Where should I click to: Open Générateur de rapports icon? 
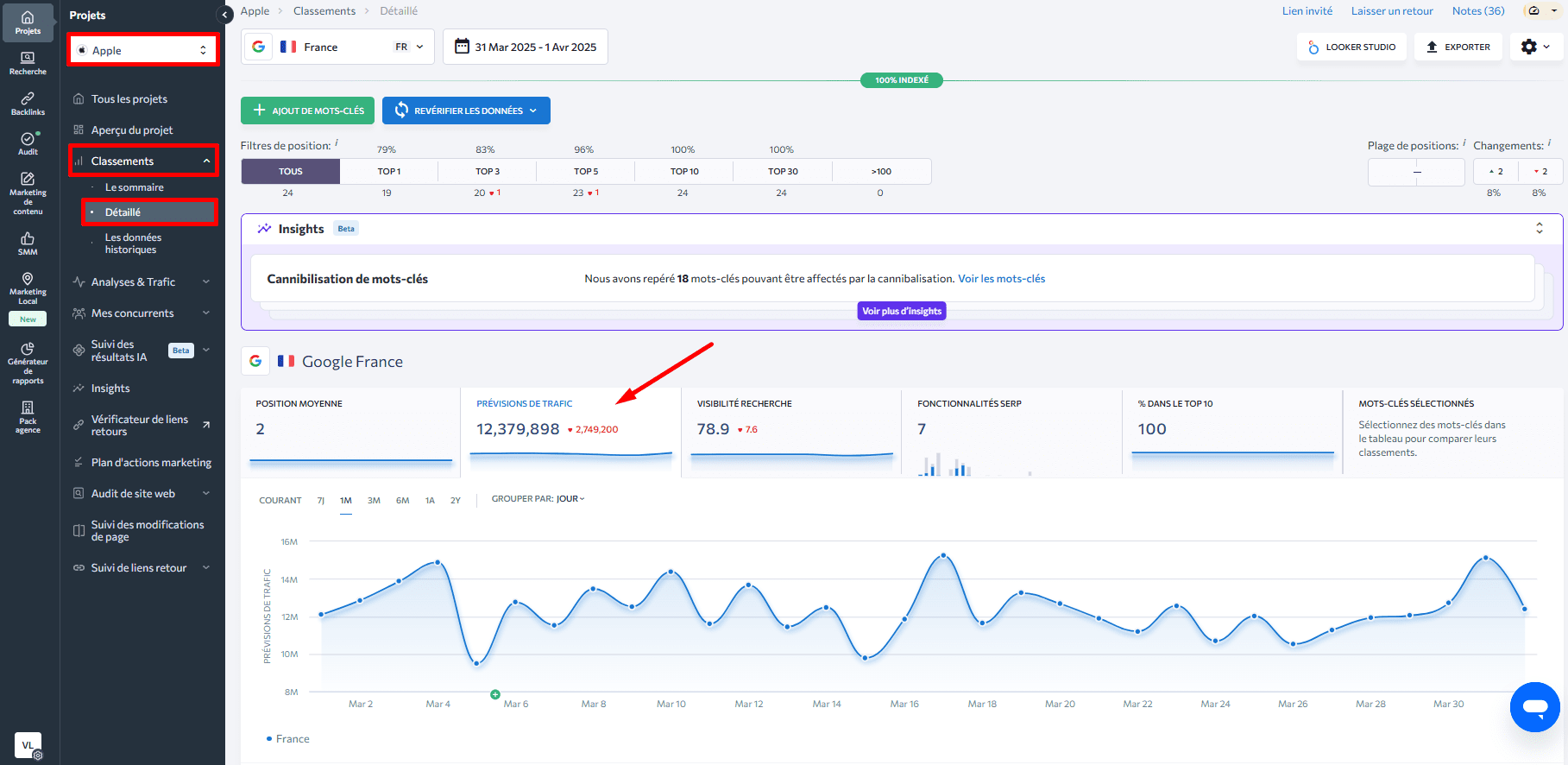pos(28,364)
